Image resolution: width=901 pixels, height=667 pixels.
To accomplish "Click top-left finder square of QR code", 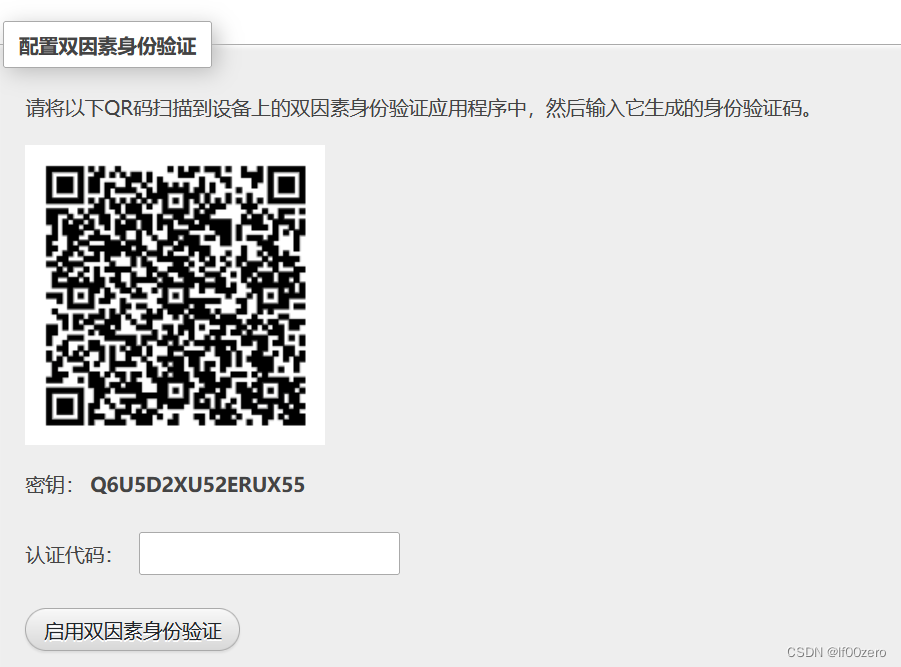I will [x=65, y=185].
